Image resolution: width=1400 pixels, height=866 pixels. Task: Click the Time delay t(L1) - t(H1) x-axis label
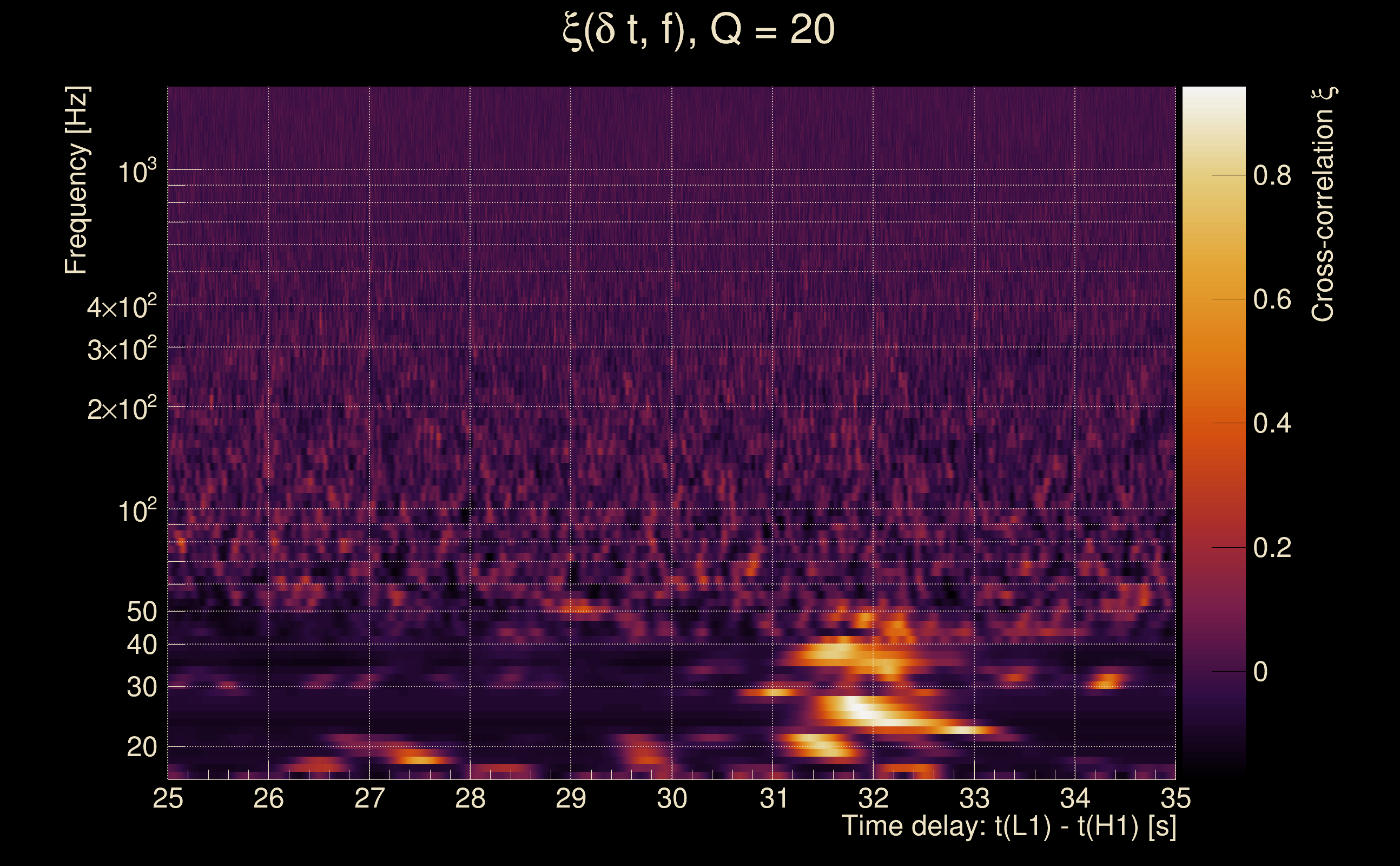click(x=1008, y=826)
